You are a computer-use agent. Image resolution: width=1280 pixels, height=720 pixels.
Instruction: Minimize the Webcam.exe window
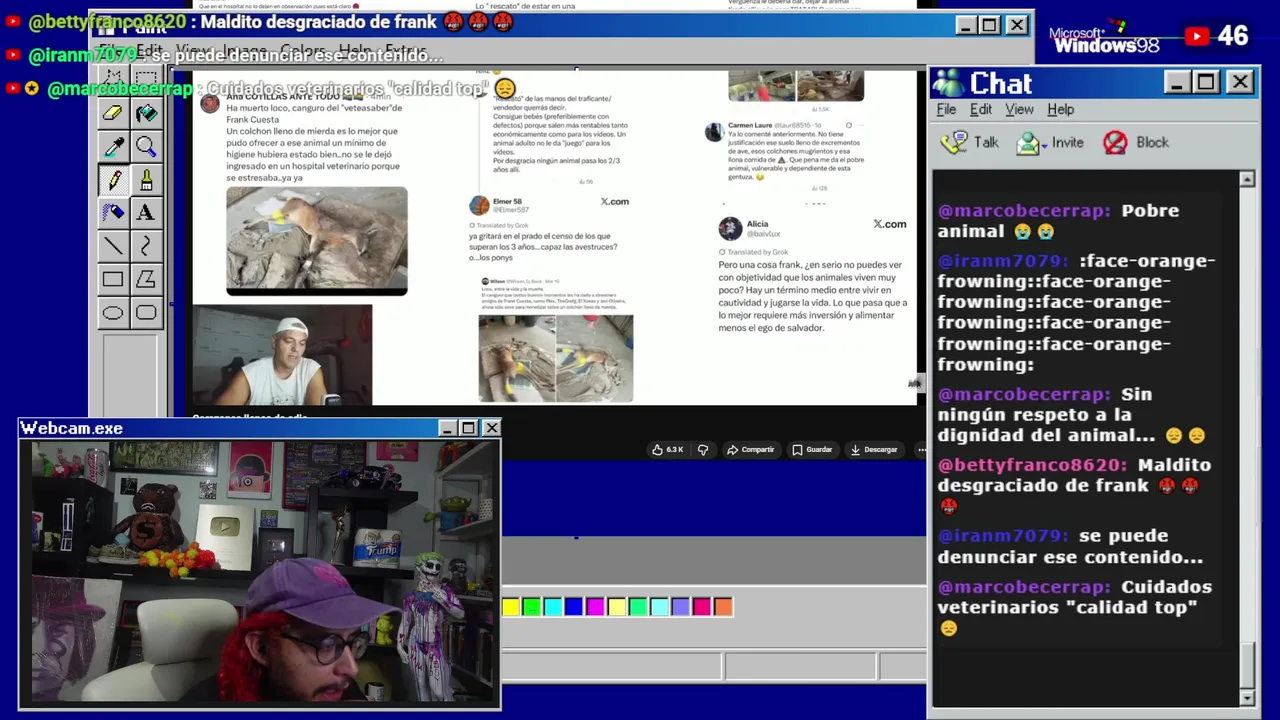coord(447,429)
